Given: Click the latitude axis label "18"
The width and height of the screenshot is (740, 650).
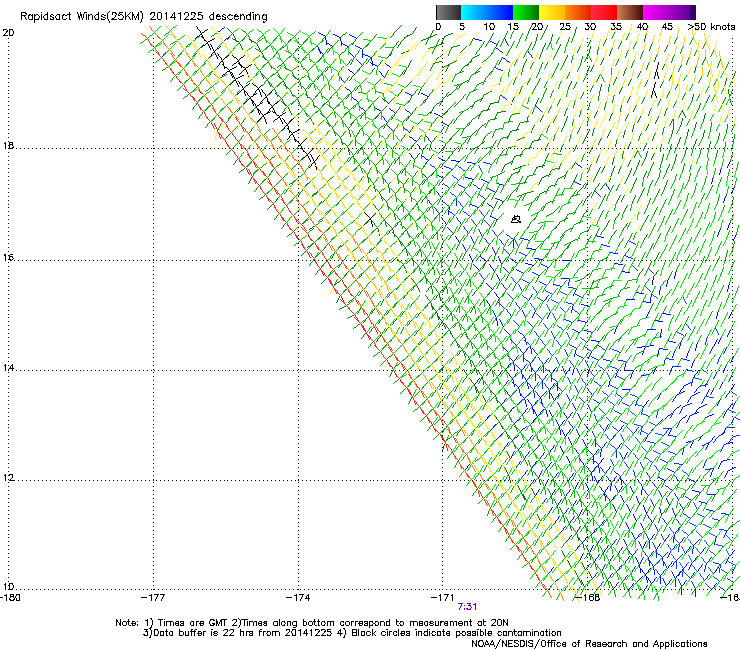Looking at the screenshot, I should tap(8, 146).
